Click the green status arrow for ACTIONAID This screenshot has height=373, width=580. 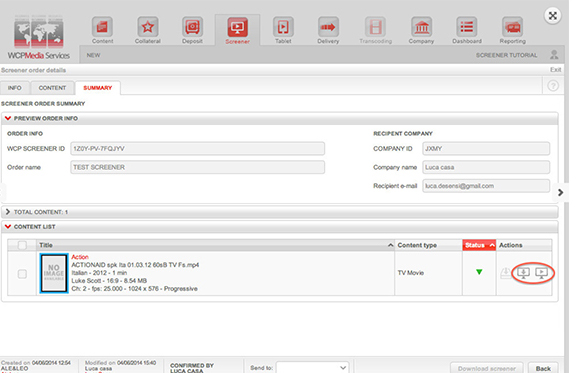pos(479,272)
